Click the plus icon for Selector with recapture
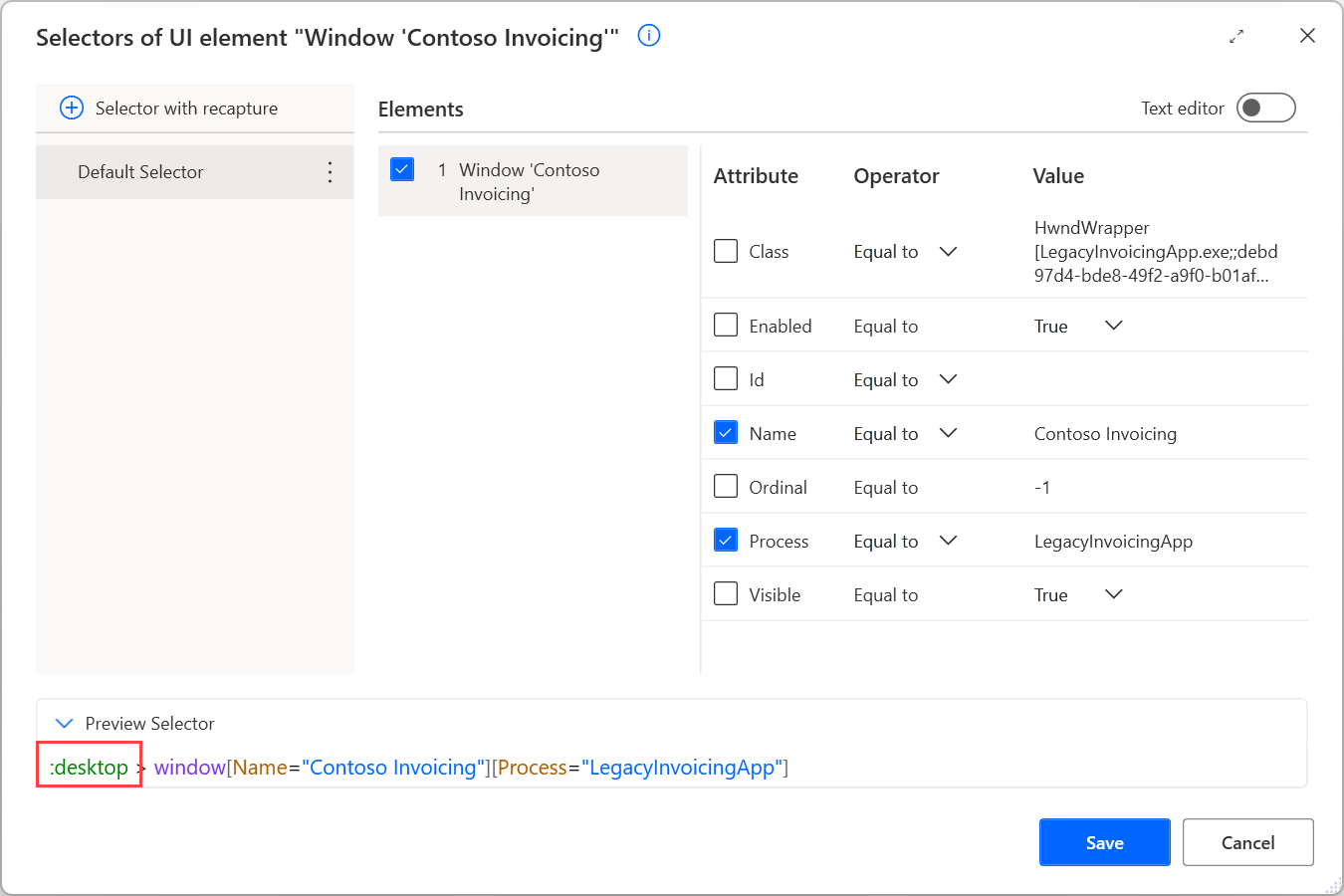This screenshot has height=896, width=1344. click(72, 108)
